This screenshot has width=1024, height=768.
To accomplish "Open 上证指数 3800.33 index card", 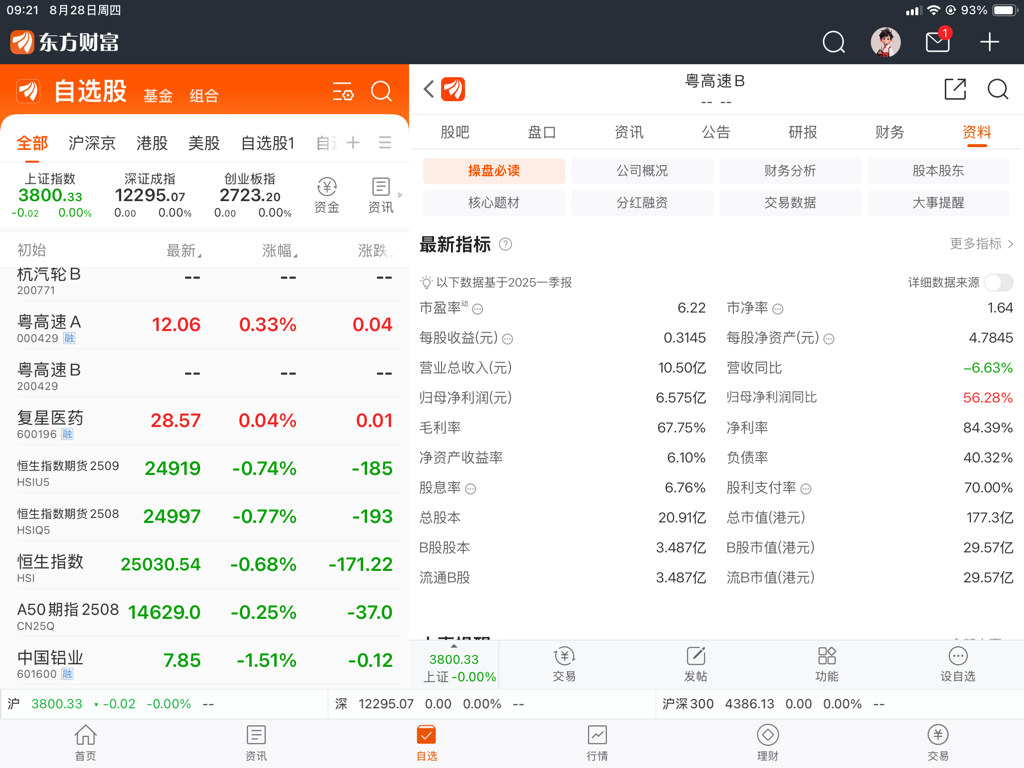I will click(51, 195).
